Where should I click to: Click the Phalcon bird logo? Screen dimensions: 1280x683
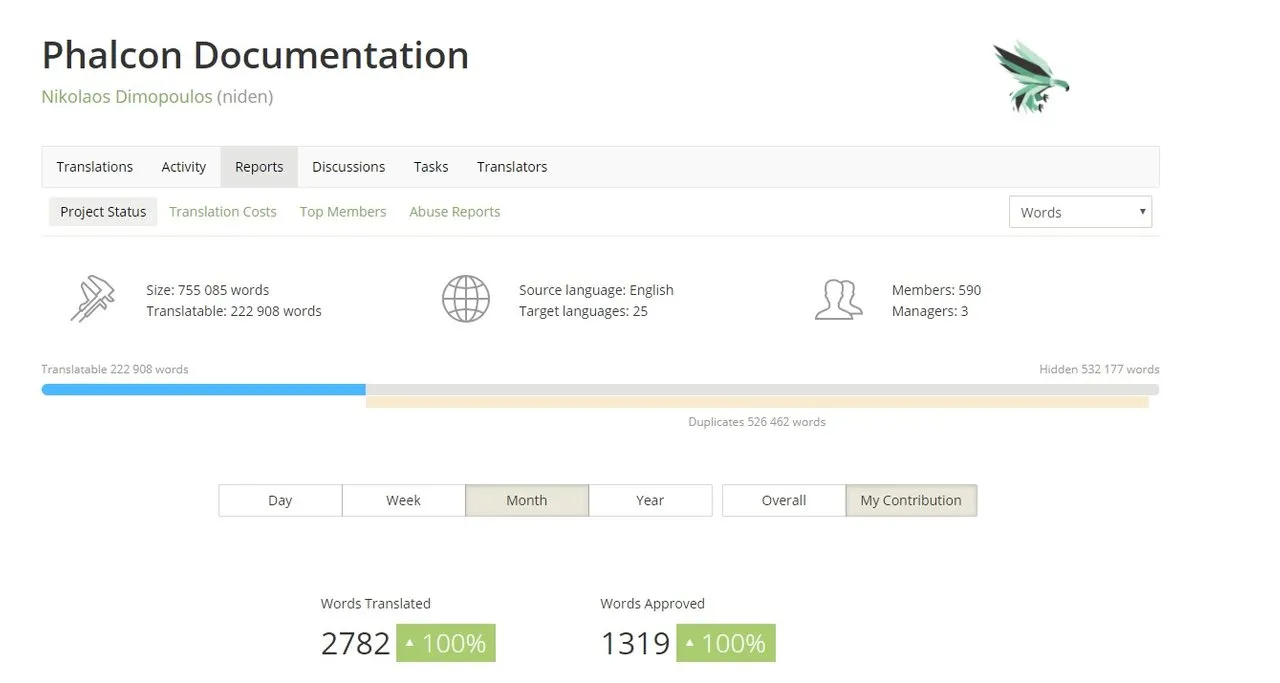(x=1030, y=76)
